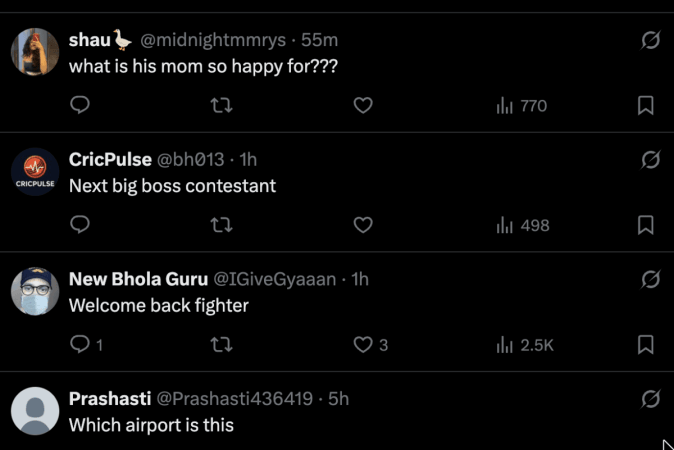This screenshot has width=674, height=450.
Task: Open Prashasti's default profile avatar
Action: click(35, 411)
